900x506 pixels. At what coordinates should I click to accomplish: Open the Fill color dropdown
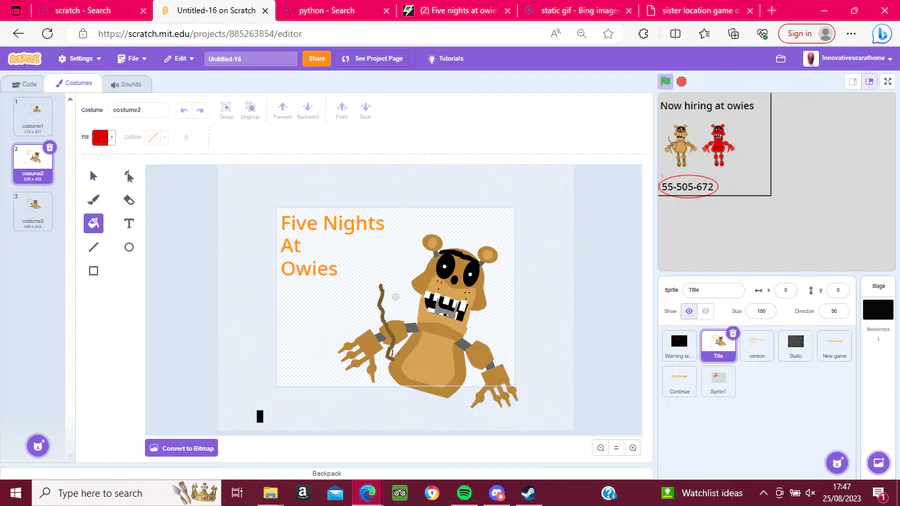click(x=103, y=137)
